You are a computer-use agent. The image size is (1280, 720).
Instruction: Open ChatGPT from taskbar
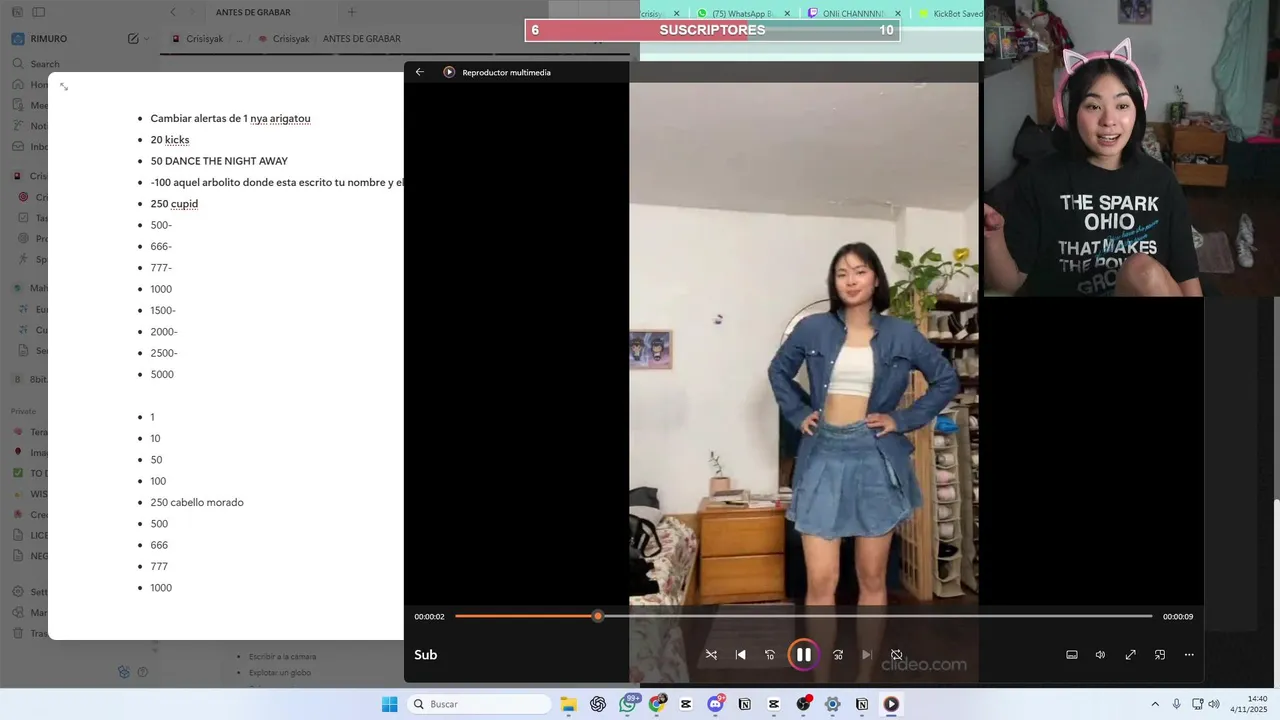click(x=598, y=704)
